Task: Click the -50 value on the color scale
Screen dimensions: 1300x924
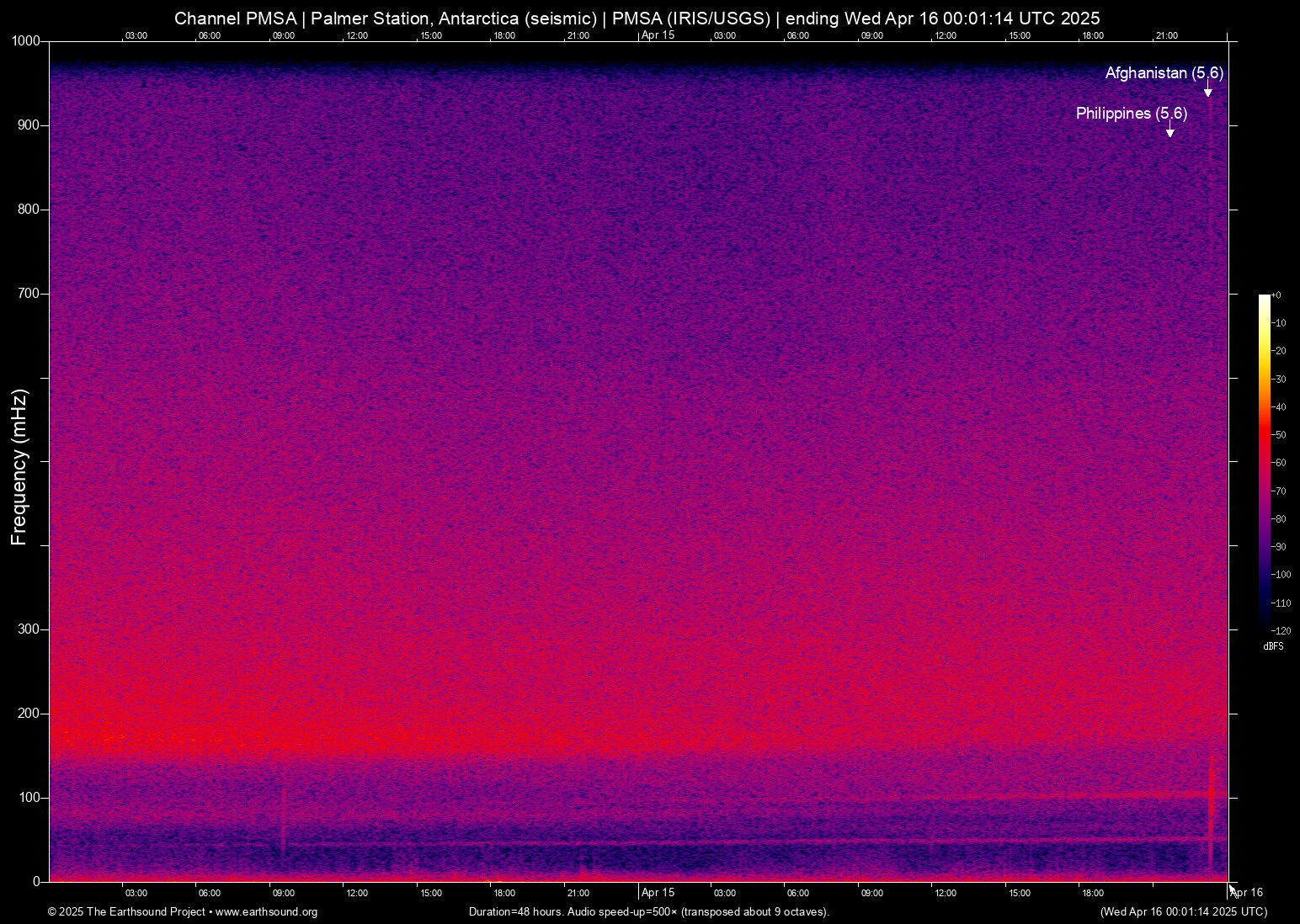Action: coord(1280,435)
